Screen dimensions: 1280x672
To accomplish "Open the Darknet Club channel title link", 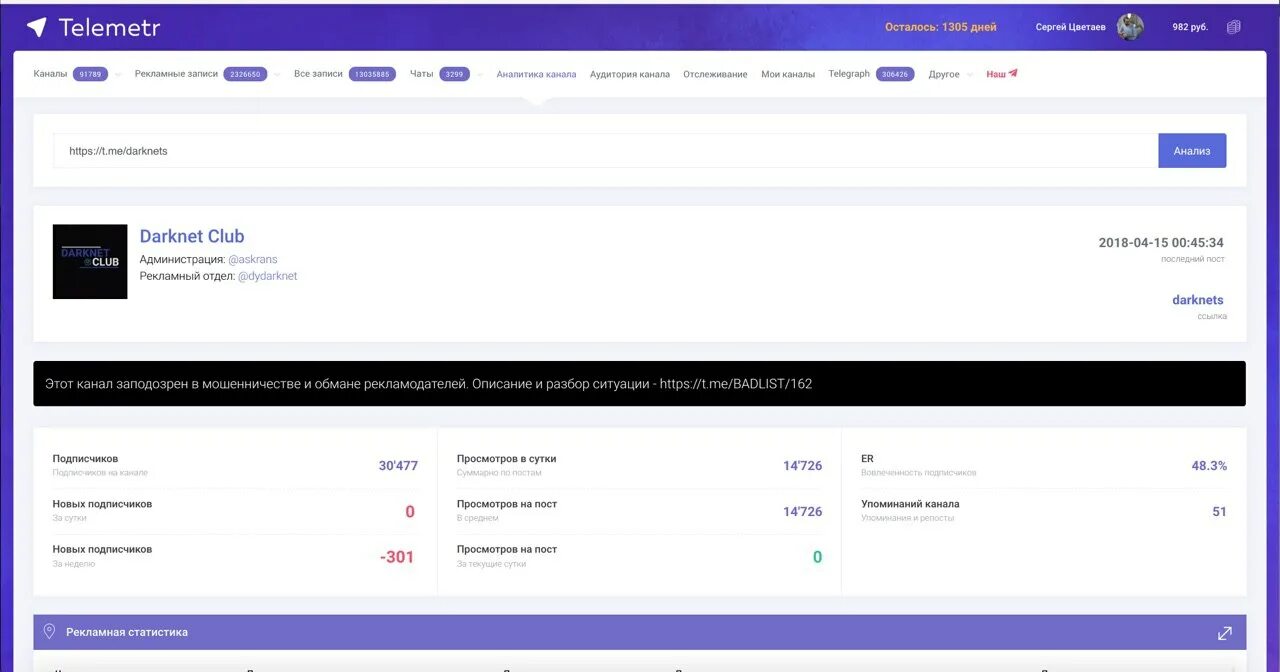I will [192, 236].
